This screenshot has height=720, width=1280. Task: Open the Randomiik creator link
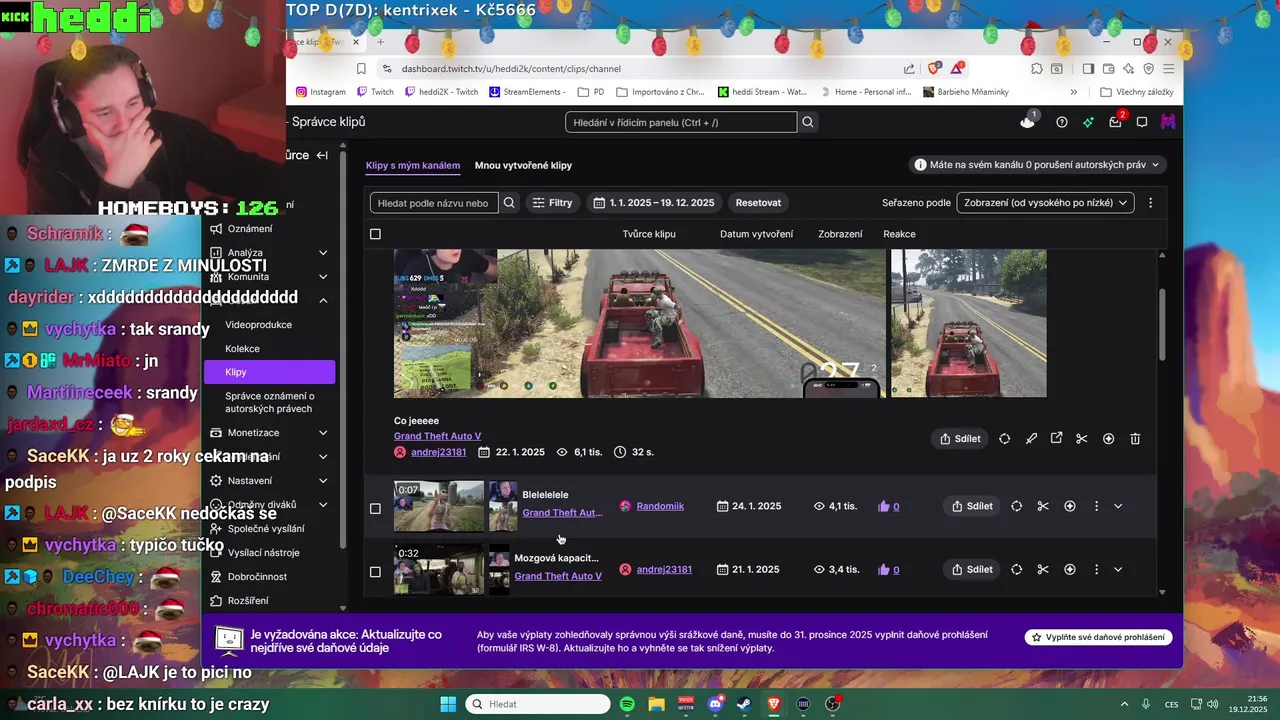pos(660,506)
